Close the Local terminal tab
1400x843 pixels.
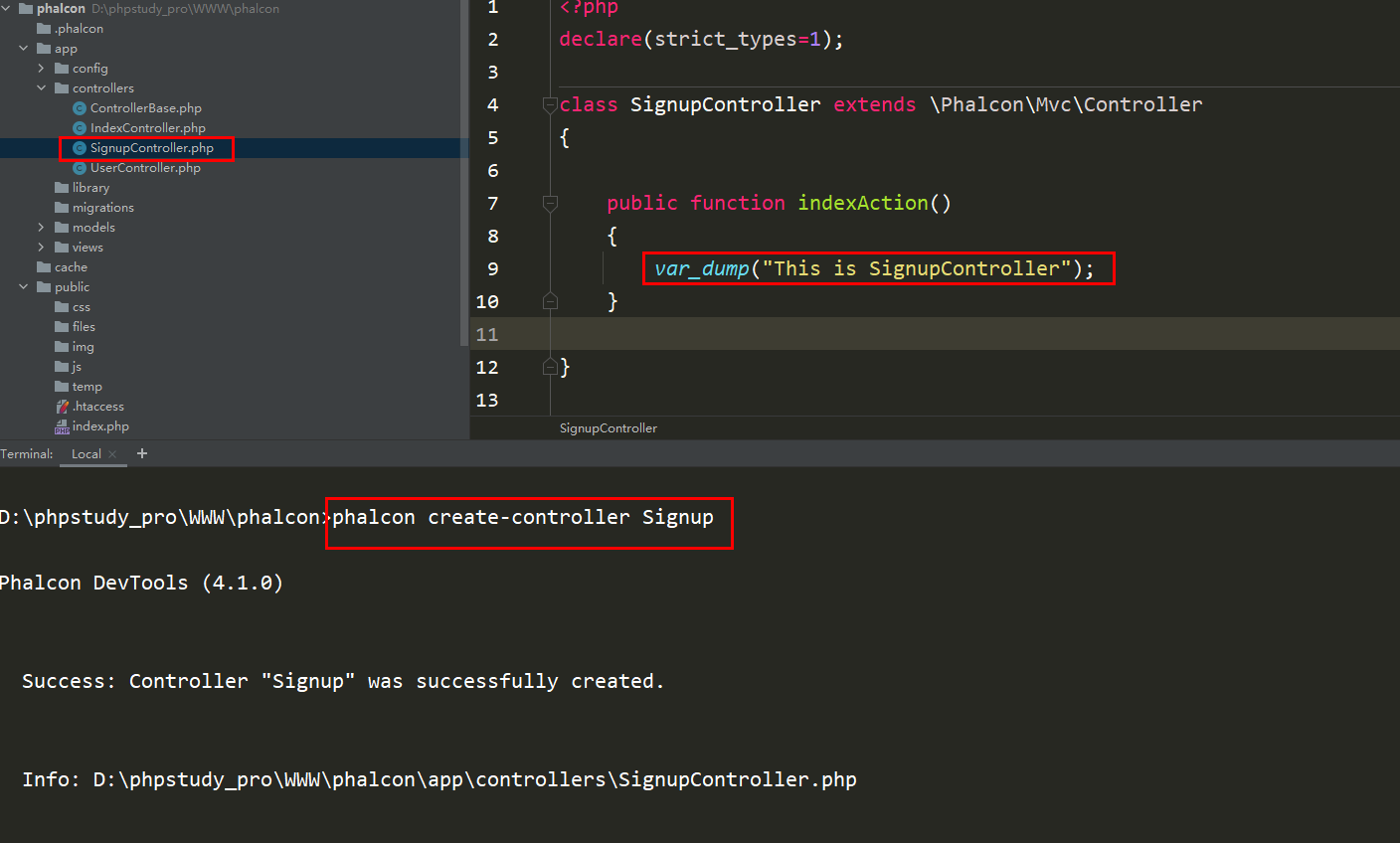click(112, 454)
